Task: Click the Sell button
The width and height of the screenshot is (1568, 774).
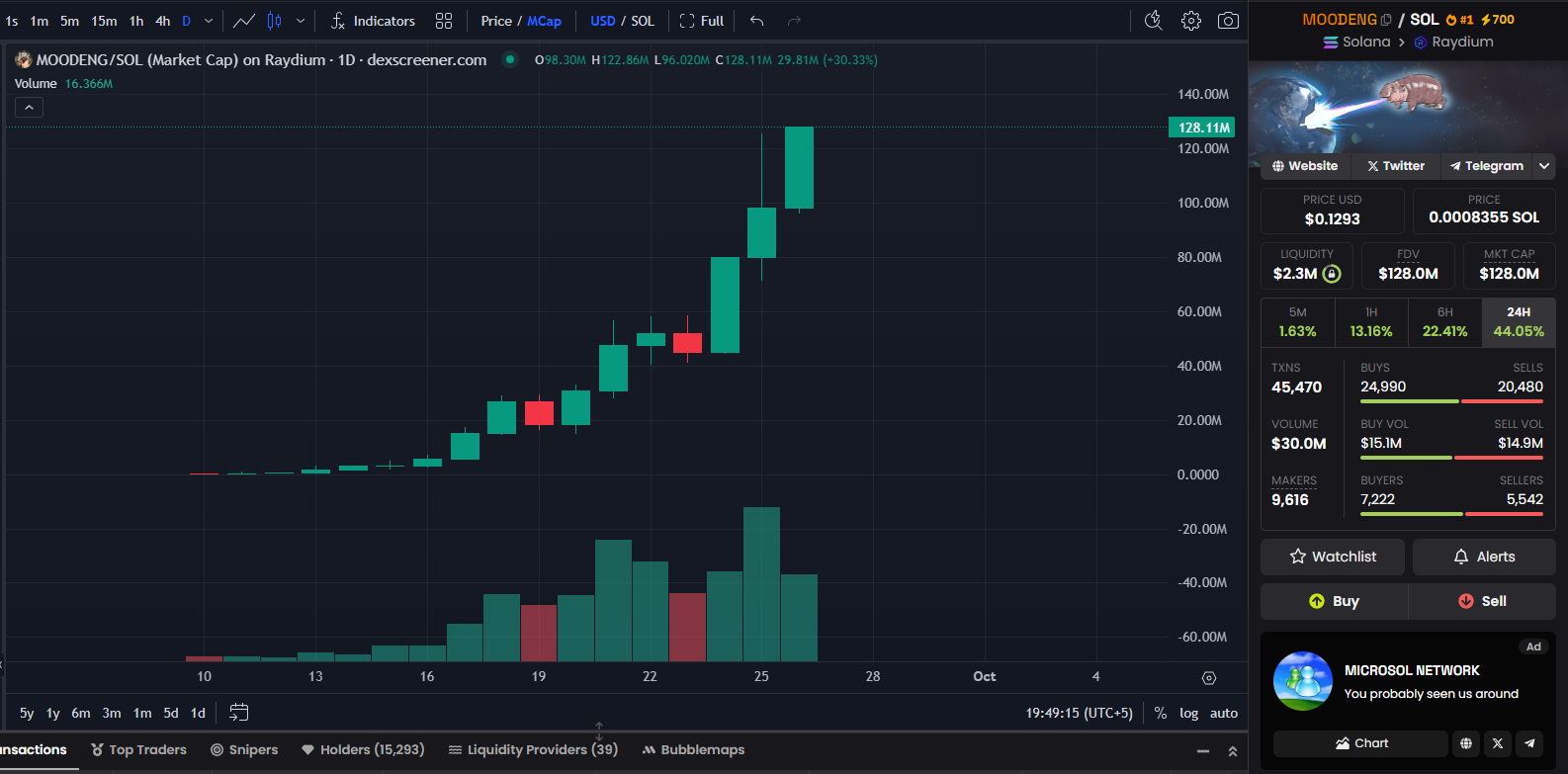Action: point(1482,601)
